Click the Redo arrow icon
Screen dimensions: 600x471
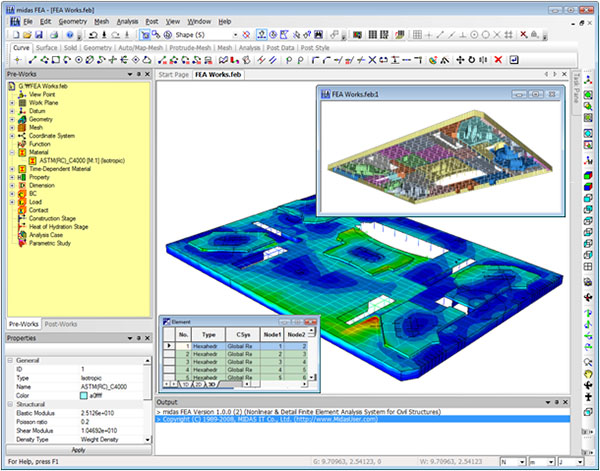tap(116, 35)
